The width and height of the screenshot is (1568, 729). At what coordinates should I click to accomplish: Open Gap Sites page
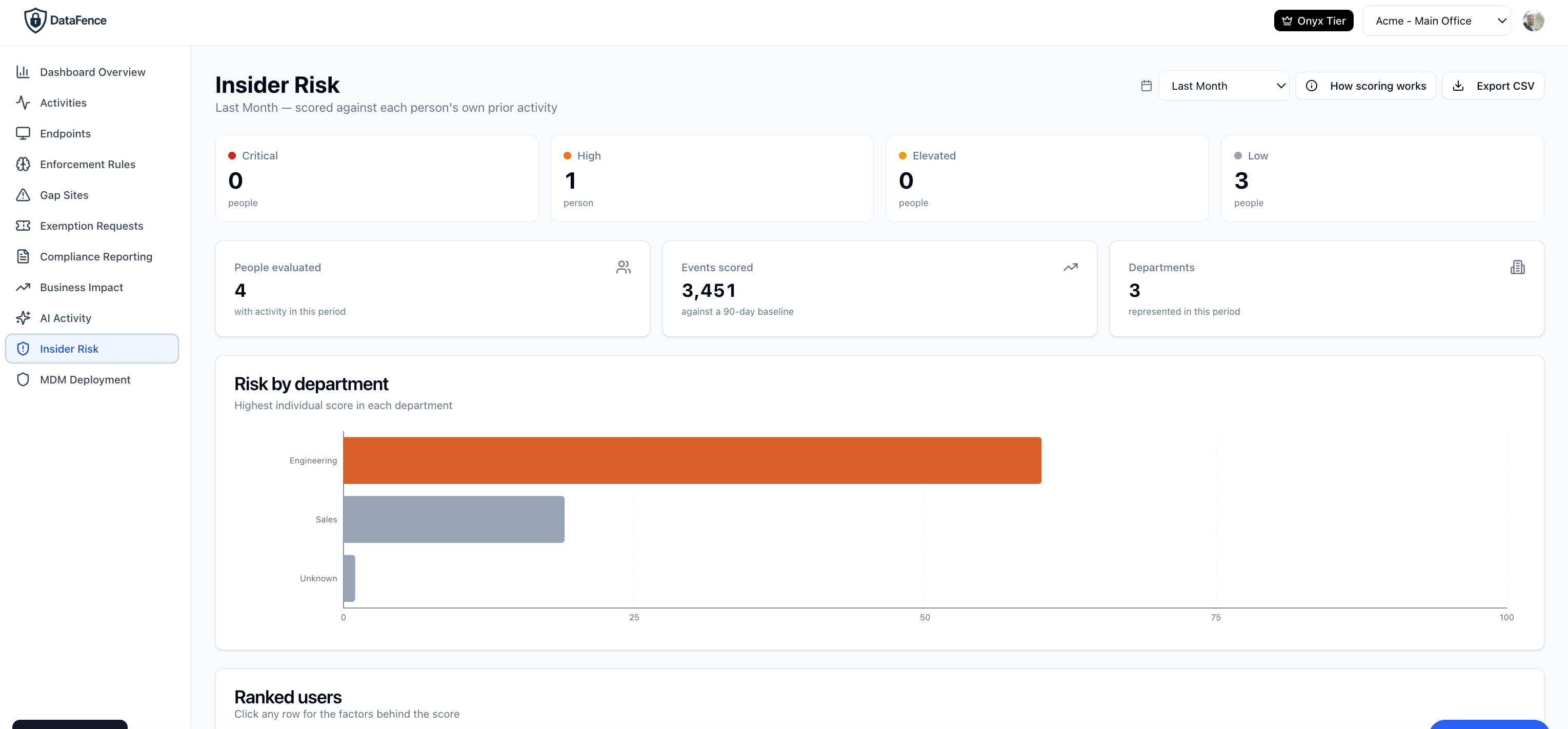tap(92, 195)
